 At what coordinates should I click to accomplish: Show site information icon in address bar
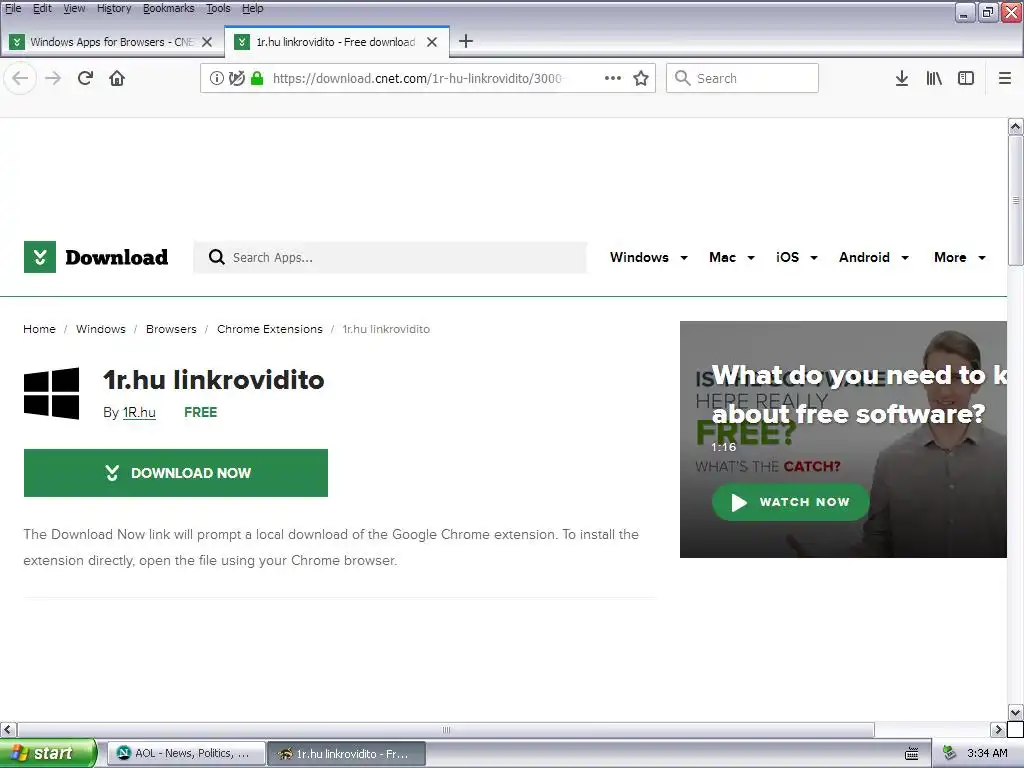coord(216,78)
